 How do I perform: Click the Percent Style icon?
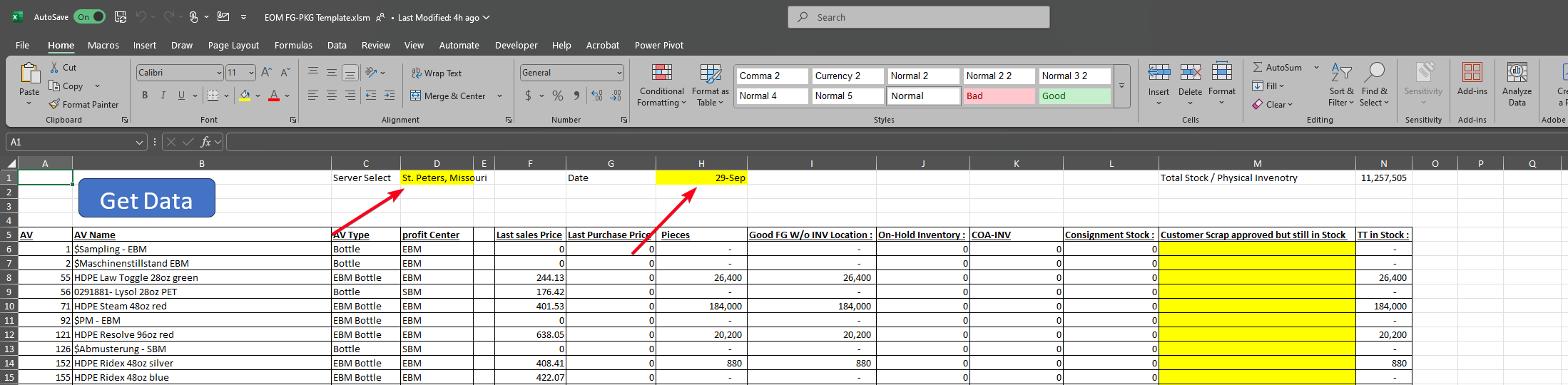click(x=558, y=96)
